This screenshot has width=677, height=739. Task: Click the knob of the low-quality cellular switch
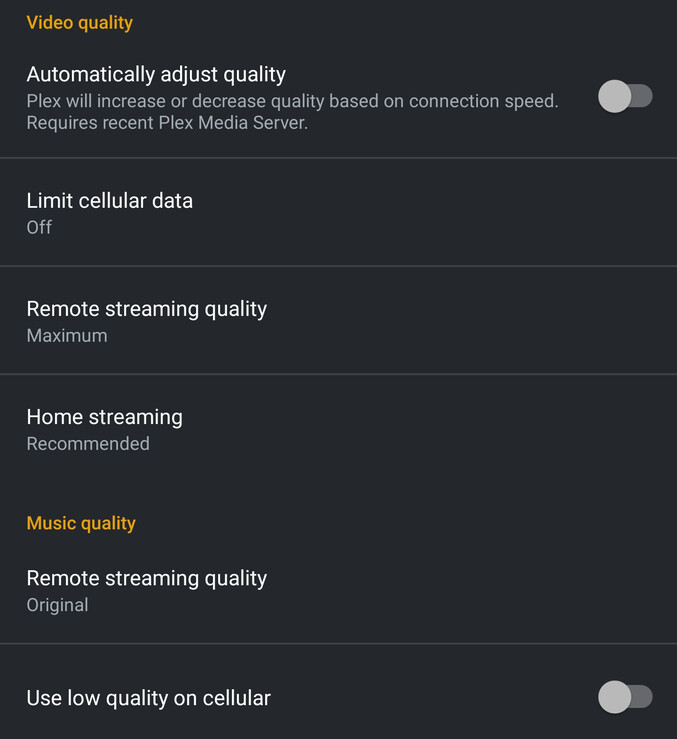pos(614,697)
